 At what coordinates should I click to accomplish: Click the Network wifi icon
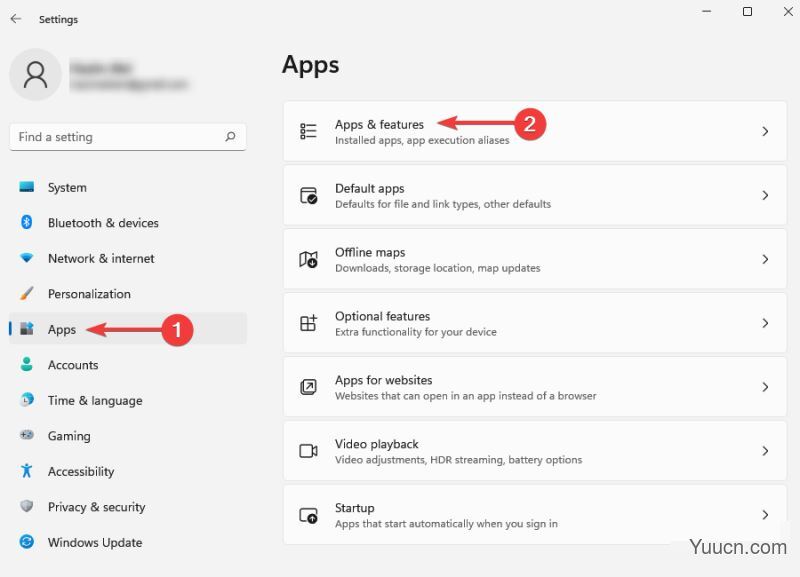coord(27,258)
